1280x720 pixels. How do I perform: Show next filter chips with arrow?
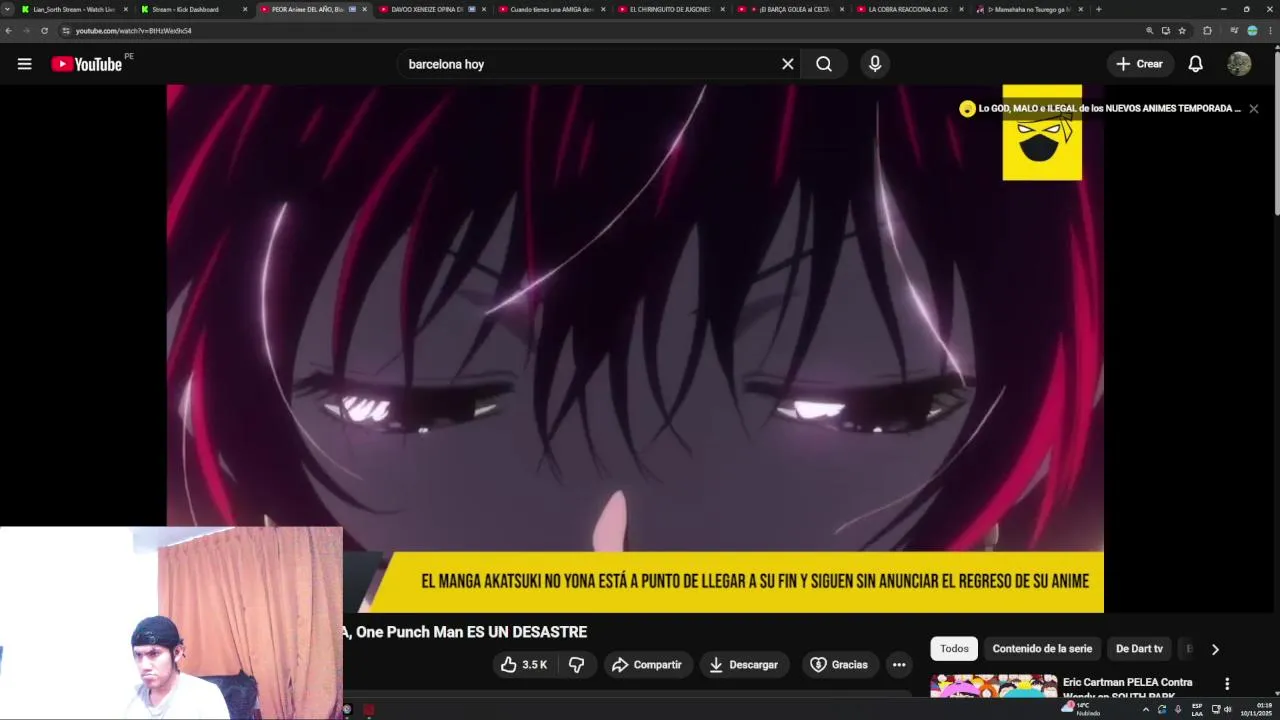pos(1215,649)
